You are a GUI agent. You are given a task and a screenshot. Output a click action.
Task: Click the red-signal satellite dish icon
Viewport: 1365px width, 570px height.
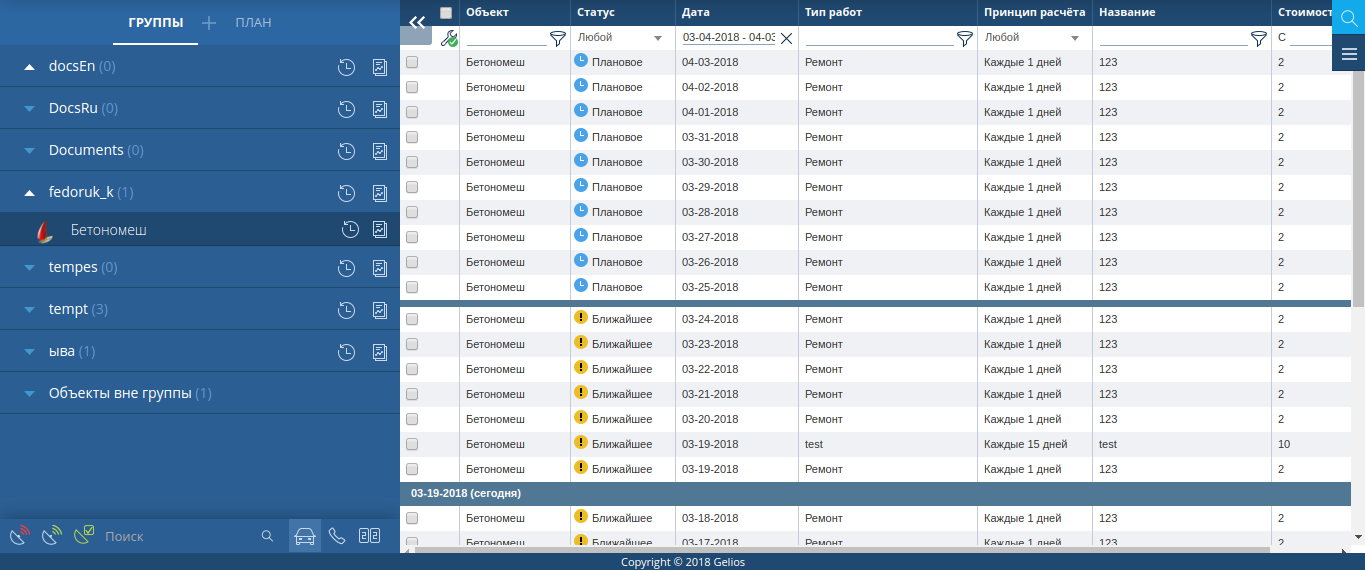[19, 536]
